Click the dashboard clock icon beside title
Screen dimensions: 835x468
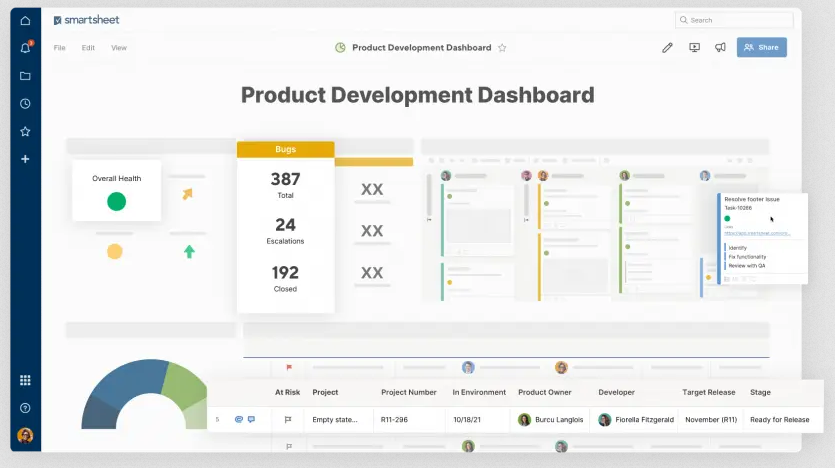340,48
